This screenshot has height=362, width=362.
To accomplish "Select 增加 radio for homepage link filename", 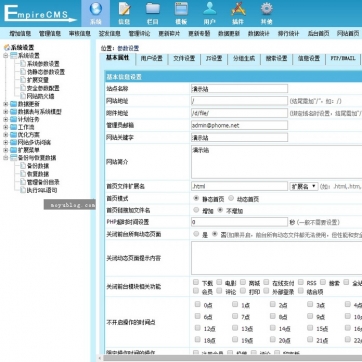I will coord(196,210).
